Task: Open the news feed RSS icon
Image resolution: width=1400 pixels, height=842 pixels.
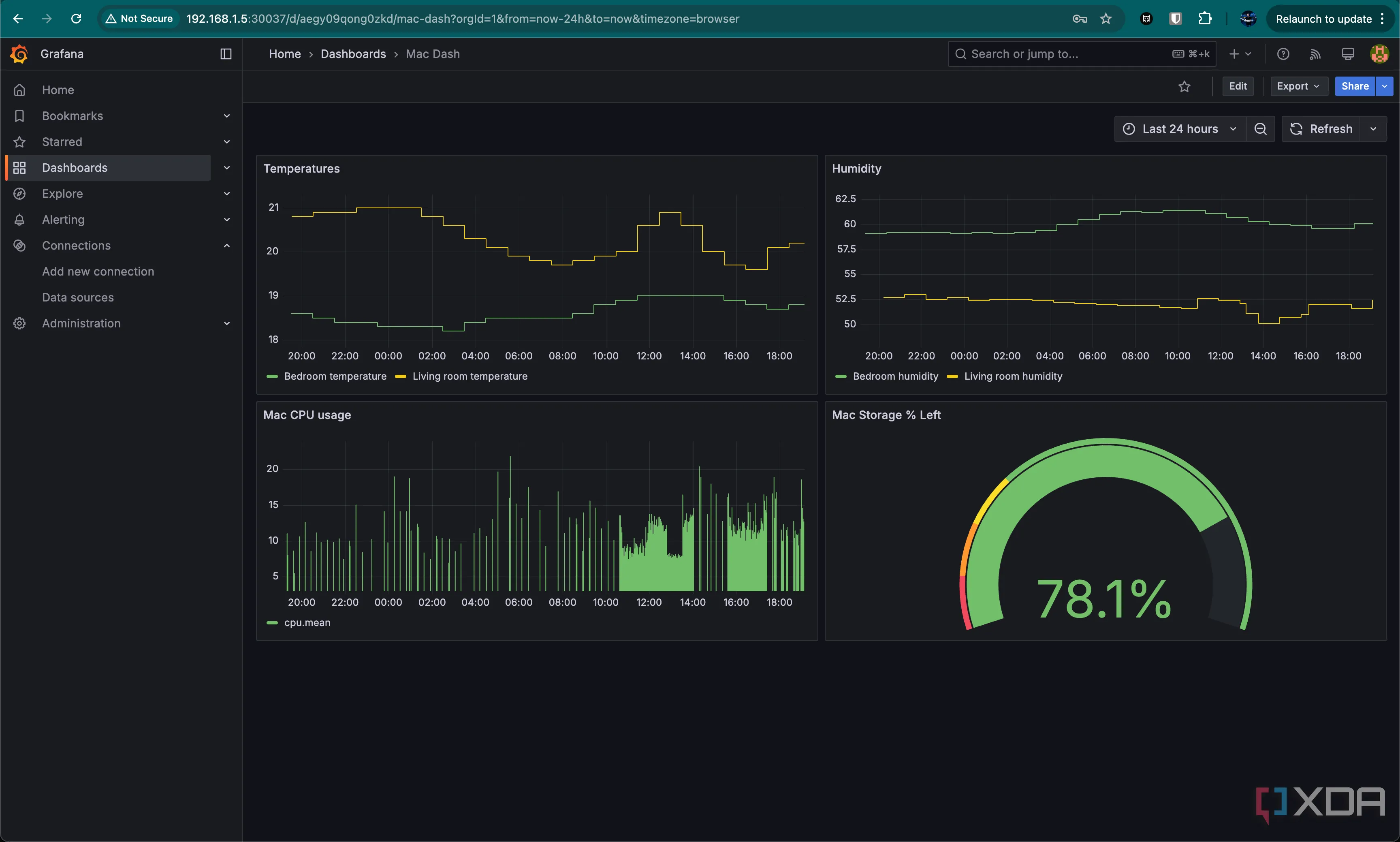Action: [x=1315, y=54]
